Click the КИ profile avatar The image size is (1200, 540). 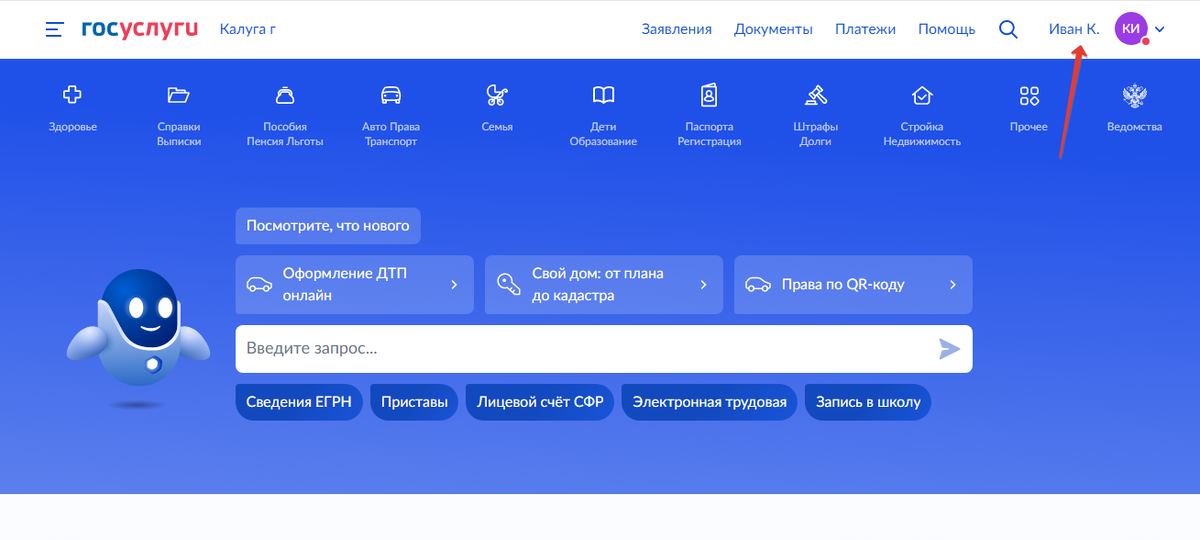coord(1130,29)
